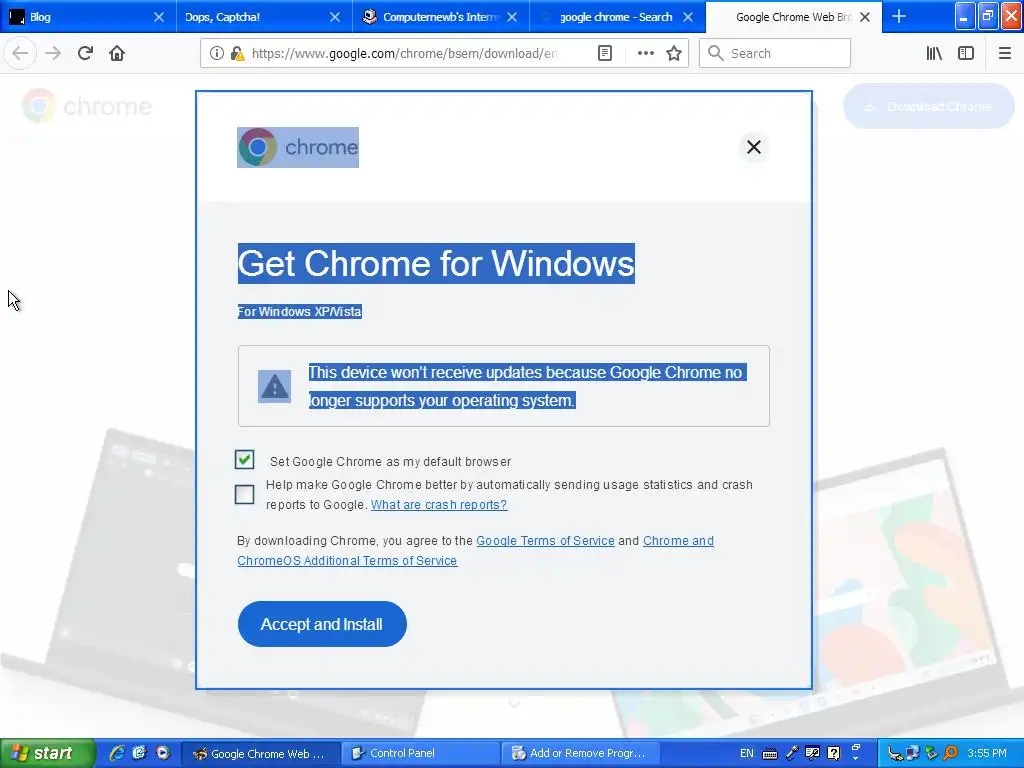Switch to Control Panel taskbar window
The image size is (1024, 768).
pyautogui.click(x=421, y=753)
